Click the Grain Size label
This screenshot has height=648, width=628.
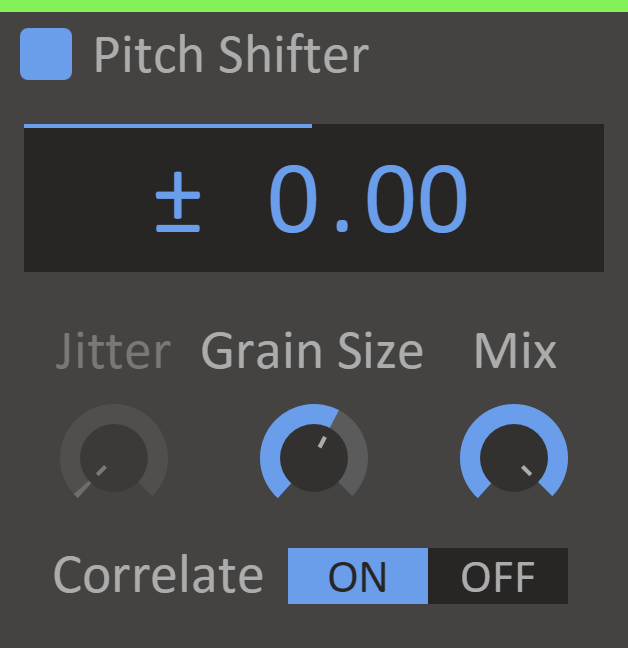pyautogui.click(x=312, y=352)
